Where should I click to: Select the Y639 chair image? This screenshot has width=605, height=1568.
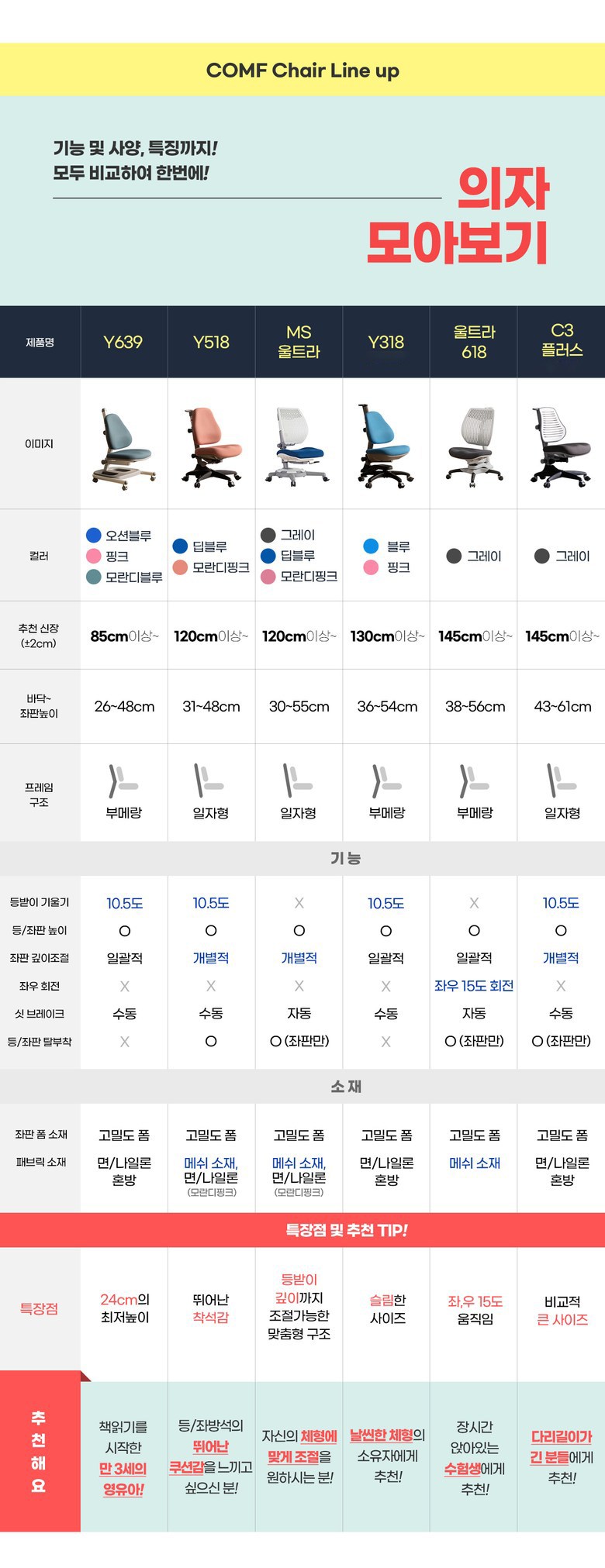pyautogui.click(x=124, y=445)
